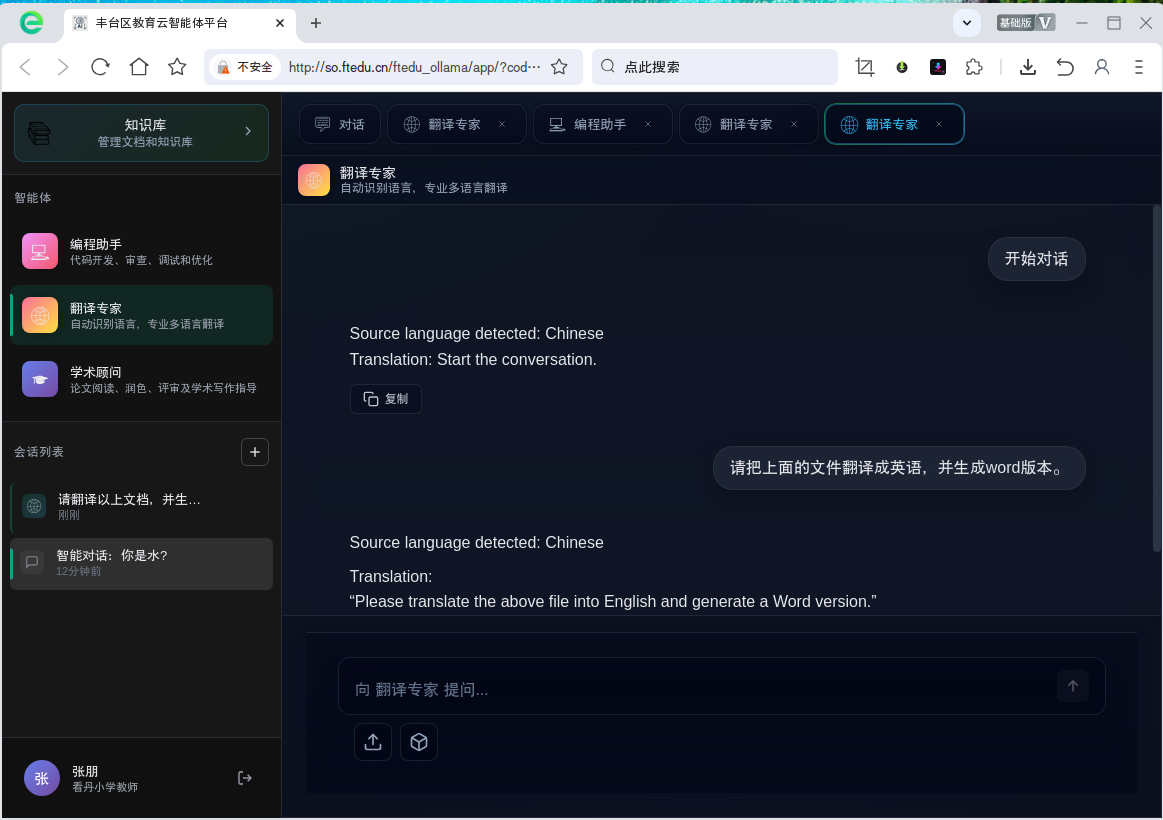Open the browser tab list dropdown
The width and height of the screenshot is (1163, 820).
pos(966,23)
